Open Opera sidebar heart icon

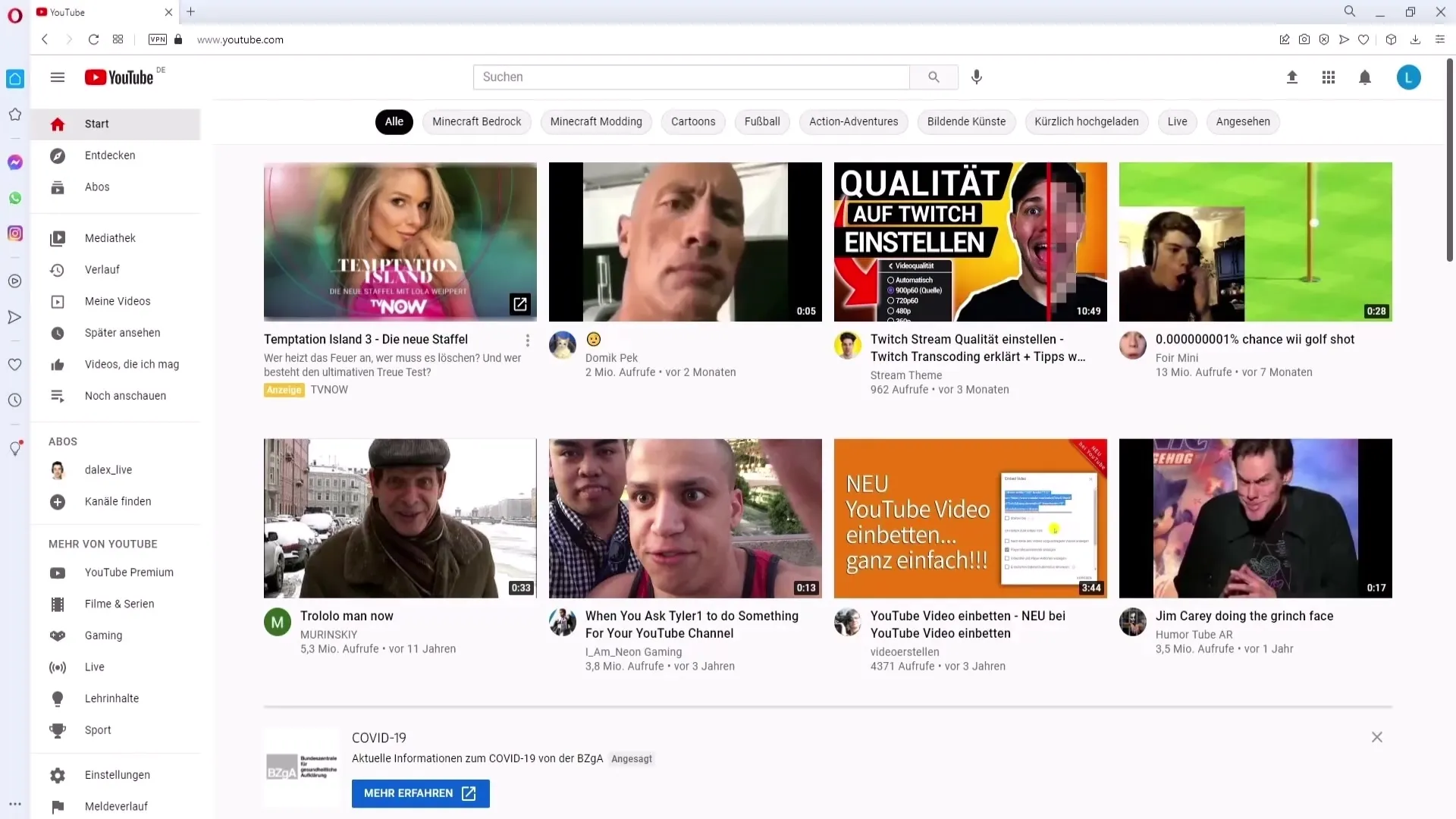(x=15, y=365)
